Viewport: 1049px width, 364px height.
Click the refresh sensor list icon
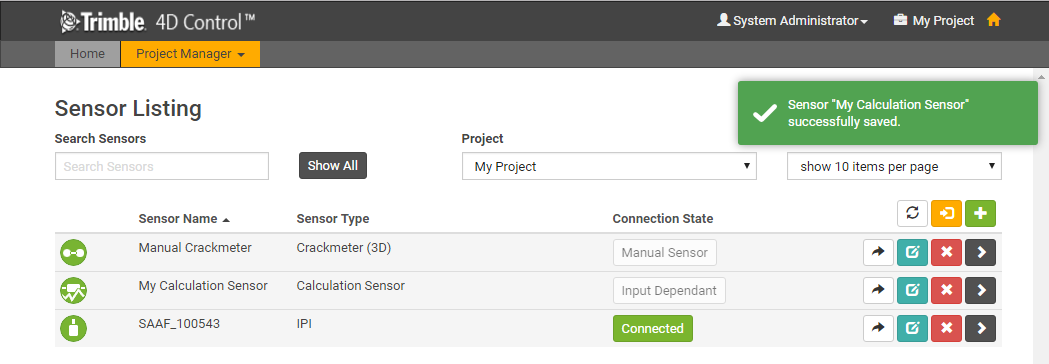pyautogui.click(x=913, y=213)
